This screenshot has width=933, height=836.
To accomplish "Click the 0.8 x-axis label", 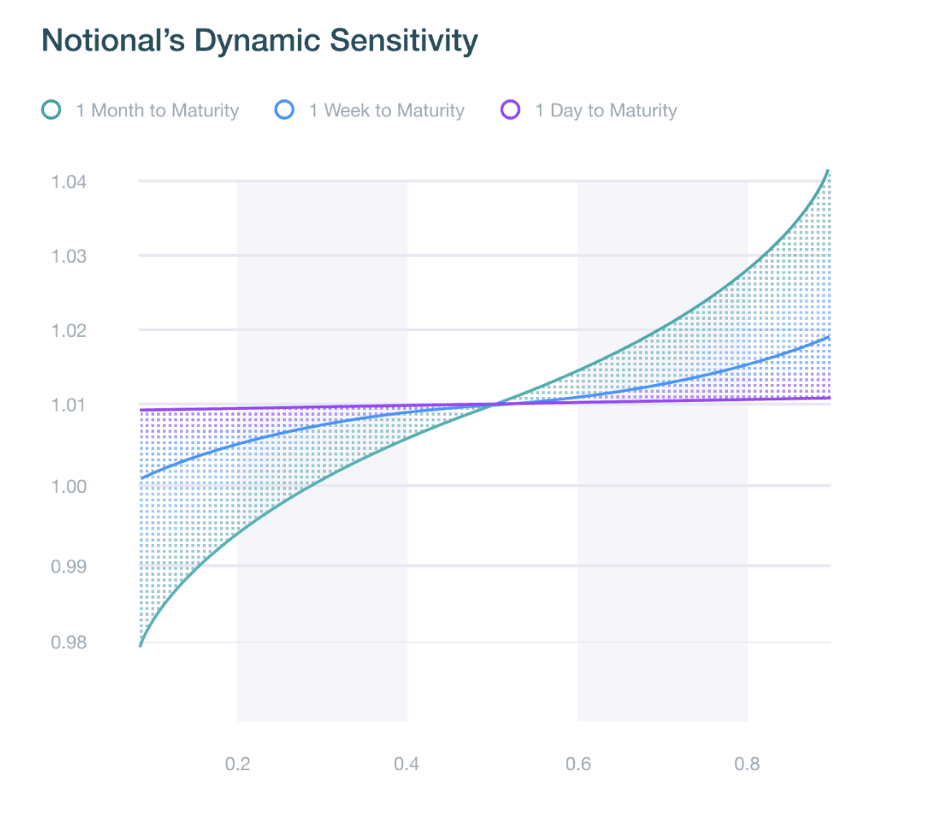I will coord(747,764).
